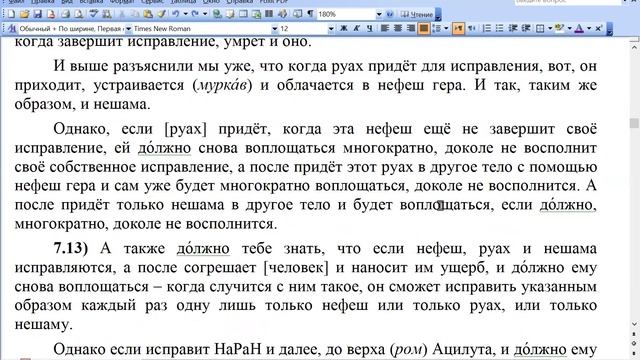
Task: Align text to the right
Action: point(411,29)
